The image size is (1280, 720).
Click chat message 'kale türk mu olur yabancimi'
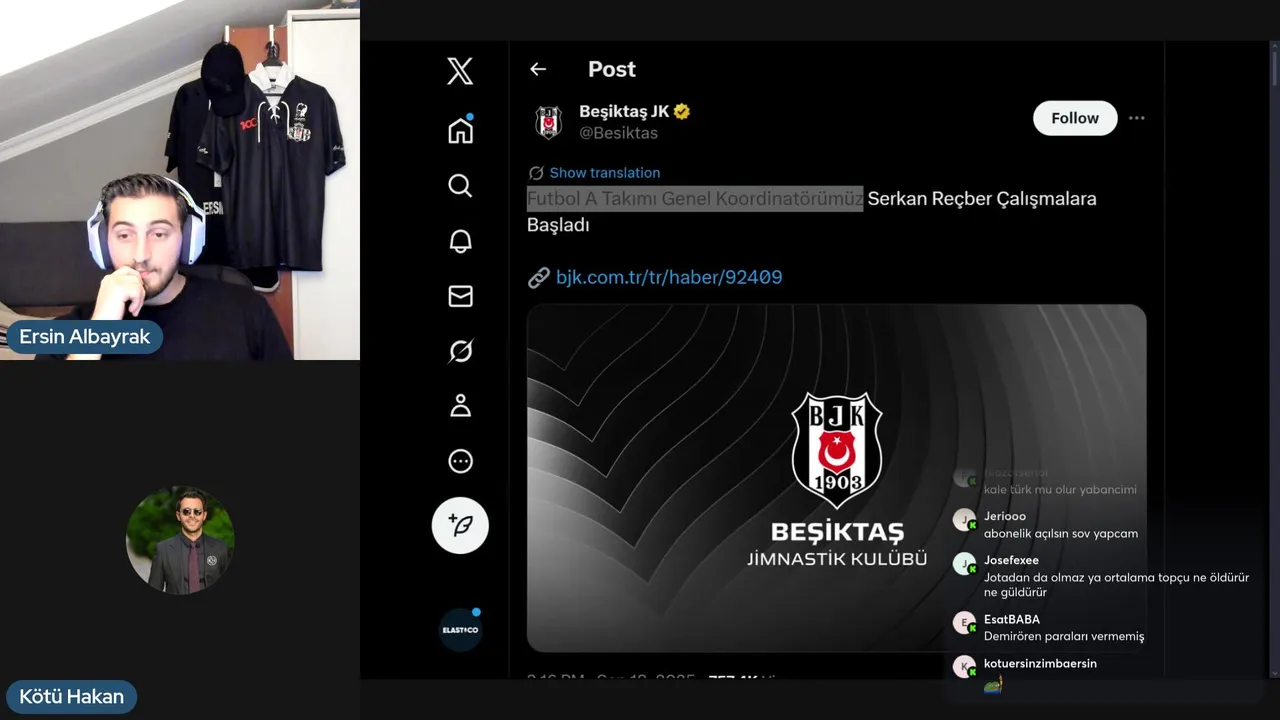point(1060,489)
